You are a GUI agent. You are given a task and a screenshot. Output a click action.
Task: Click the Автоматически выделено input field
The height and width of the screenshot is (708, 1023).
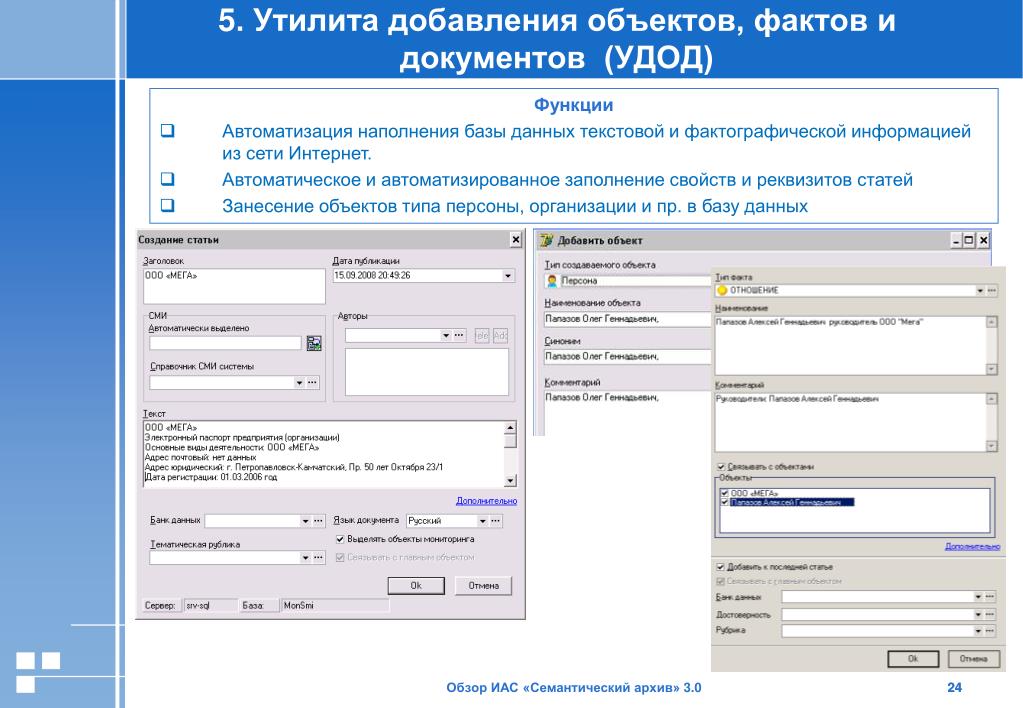pos(225,343)
